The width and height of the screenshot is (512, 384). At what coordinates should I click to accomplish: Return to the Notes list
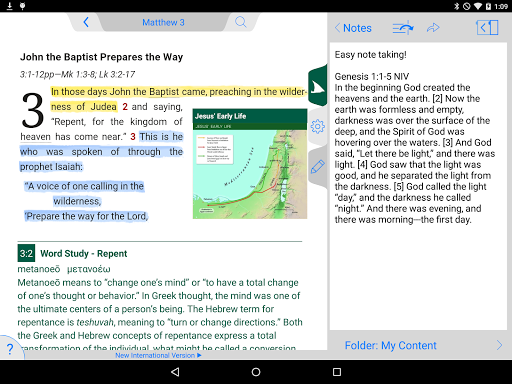353,28
